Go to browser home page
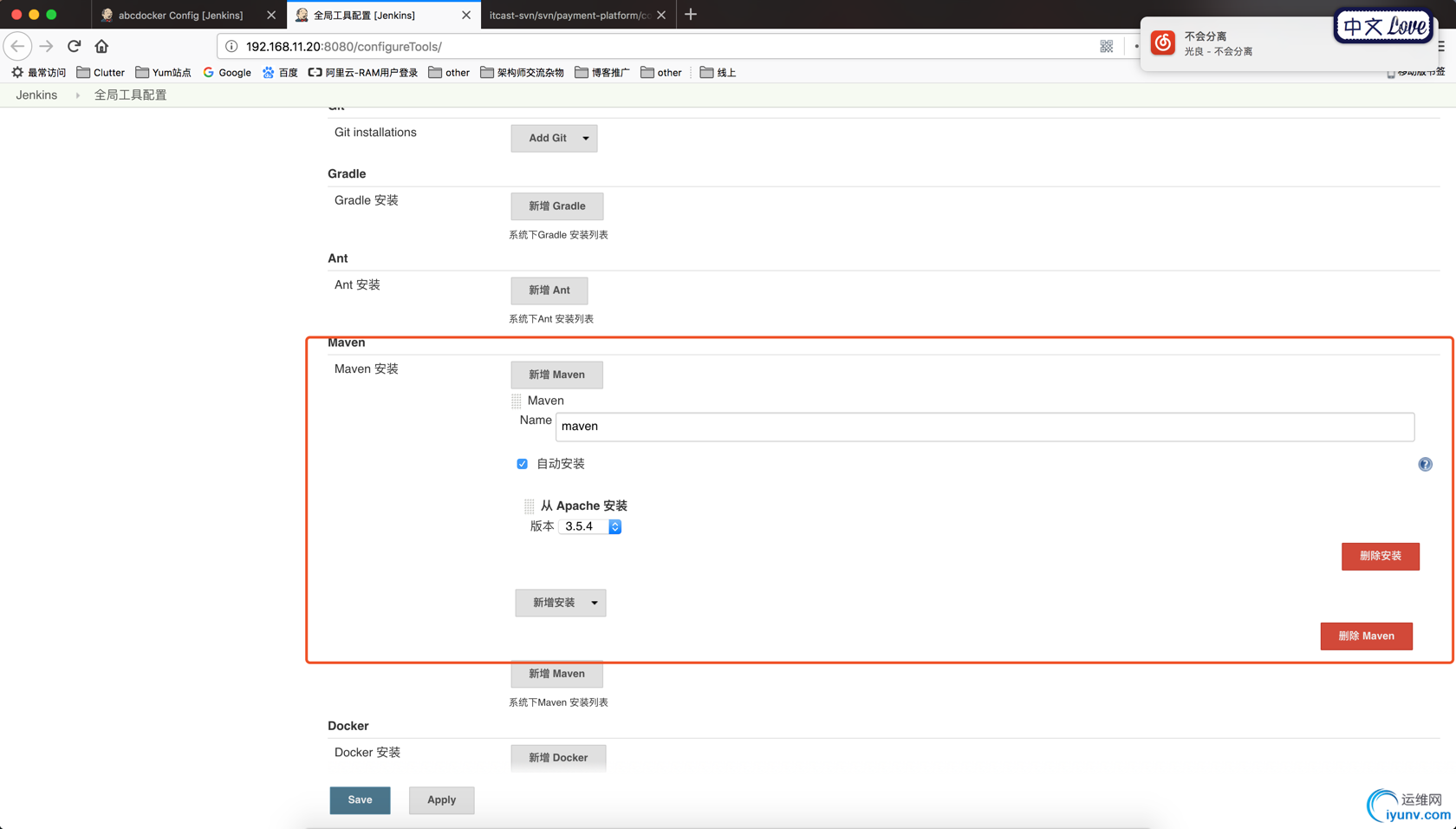The height and width of the screenshot is (829, 1456). coord(101,46)
